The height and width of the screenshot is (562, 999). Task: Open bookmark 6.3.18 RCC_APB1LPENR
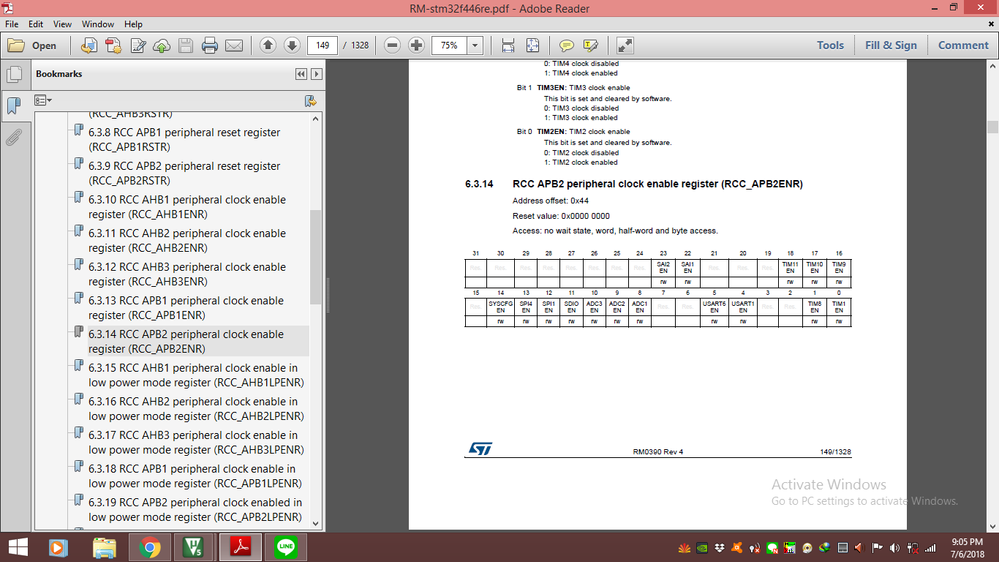pyautogui.click(x=195, y=476)
